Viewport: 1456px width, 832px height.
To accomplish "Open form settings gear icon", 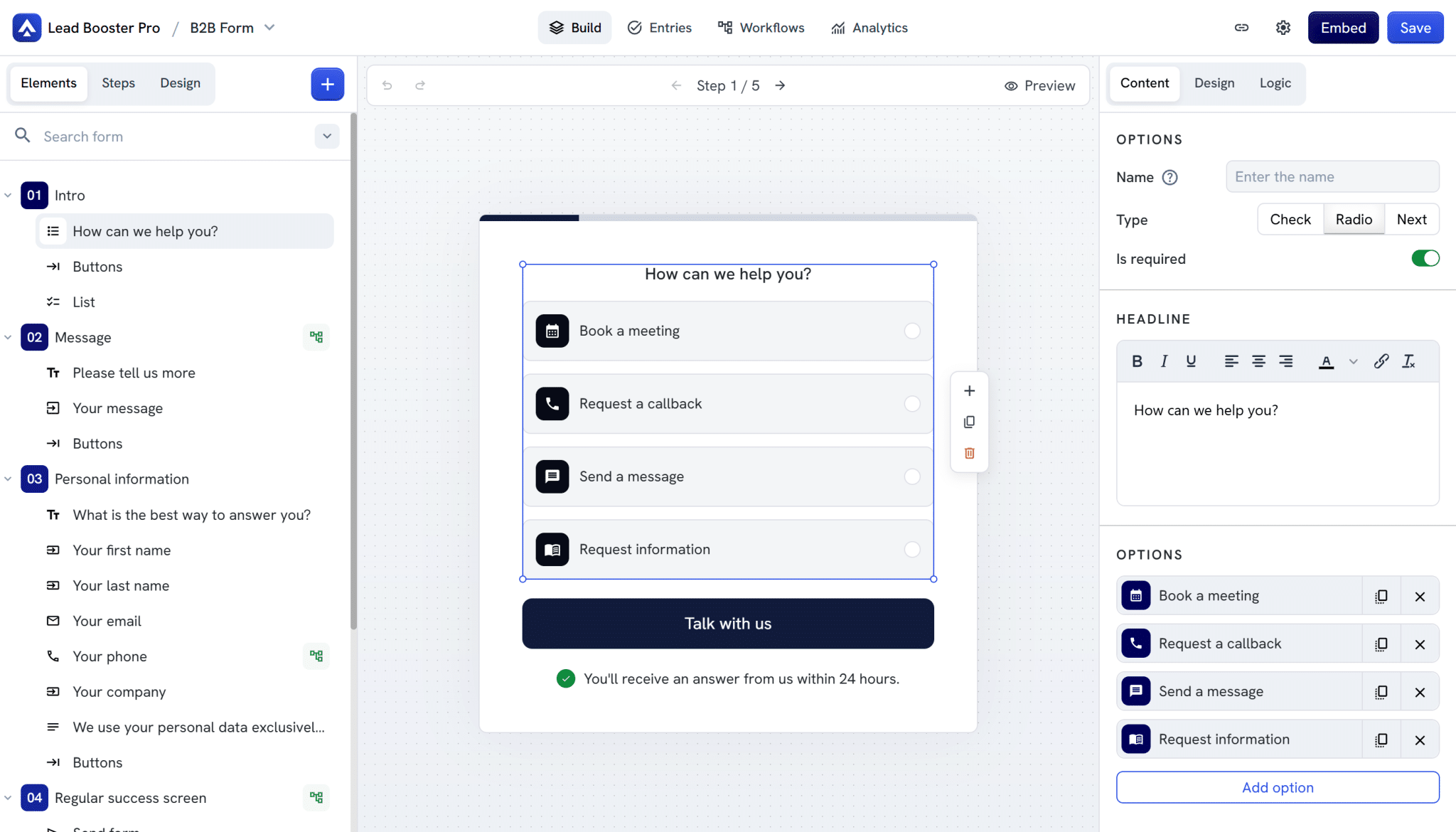I will (1283, 28).
